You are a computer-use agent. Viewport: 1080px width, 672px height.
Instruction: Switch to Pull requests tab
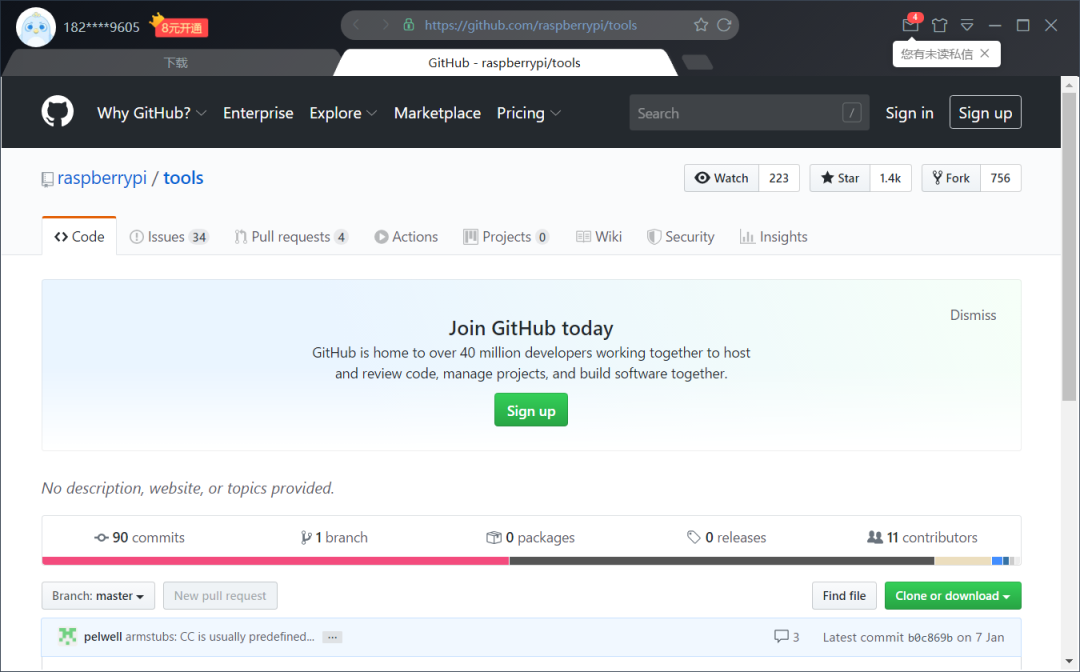tap(291, 237)
